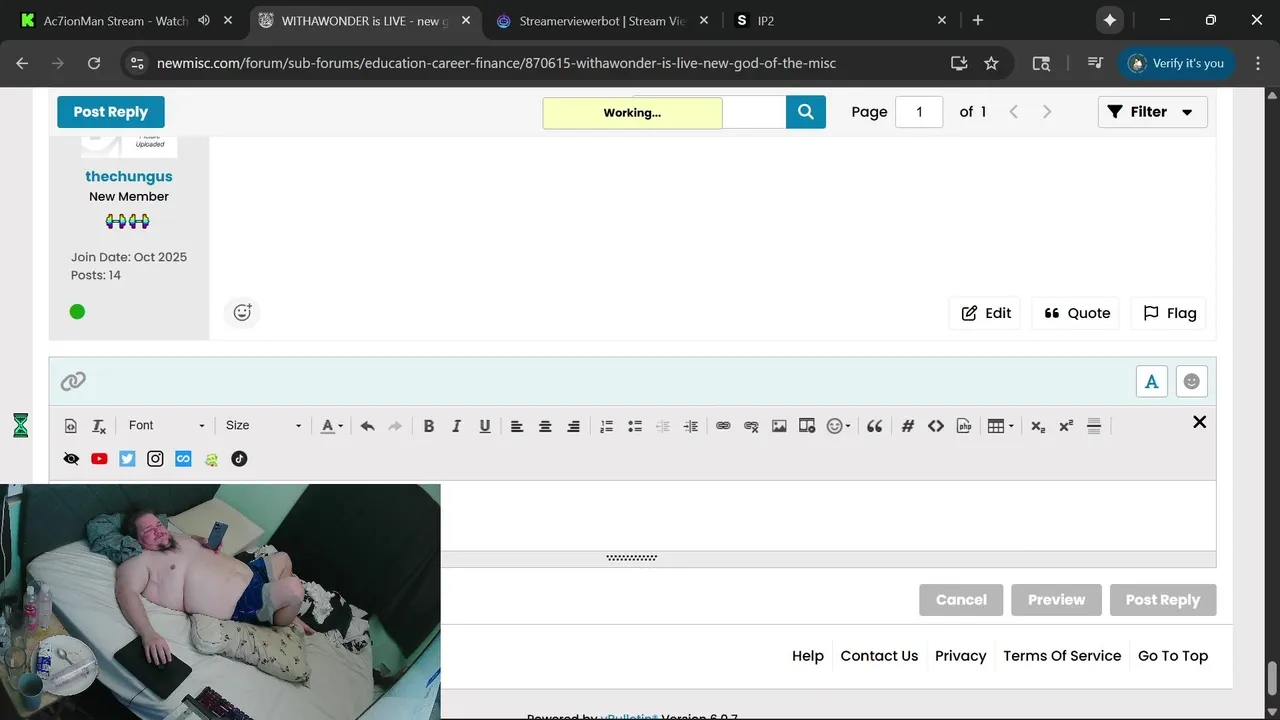The height and width of the screenshot is (720, 1280).
Task: Click the green character embed icon
Action: tap(211, 459)
